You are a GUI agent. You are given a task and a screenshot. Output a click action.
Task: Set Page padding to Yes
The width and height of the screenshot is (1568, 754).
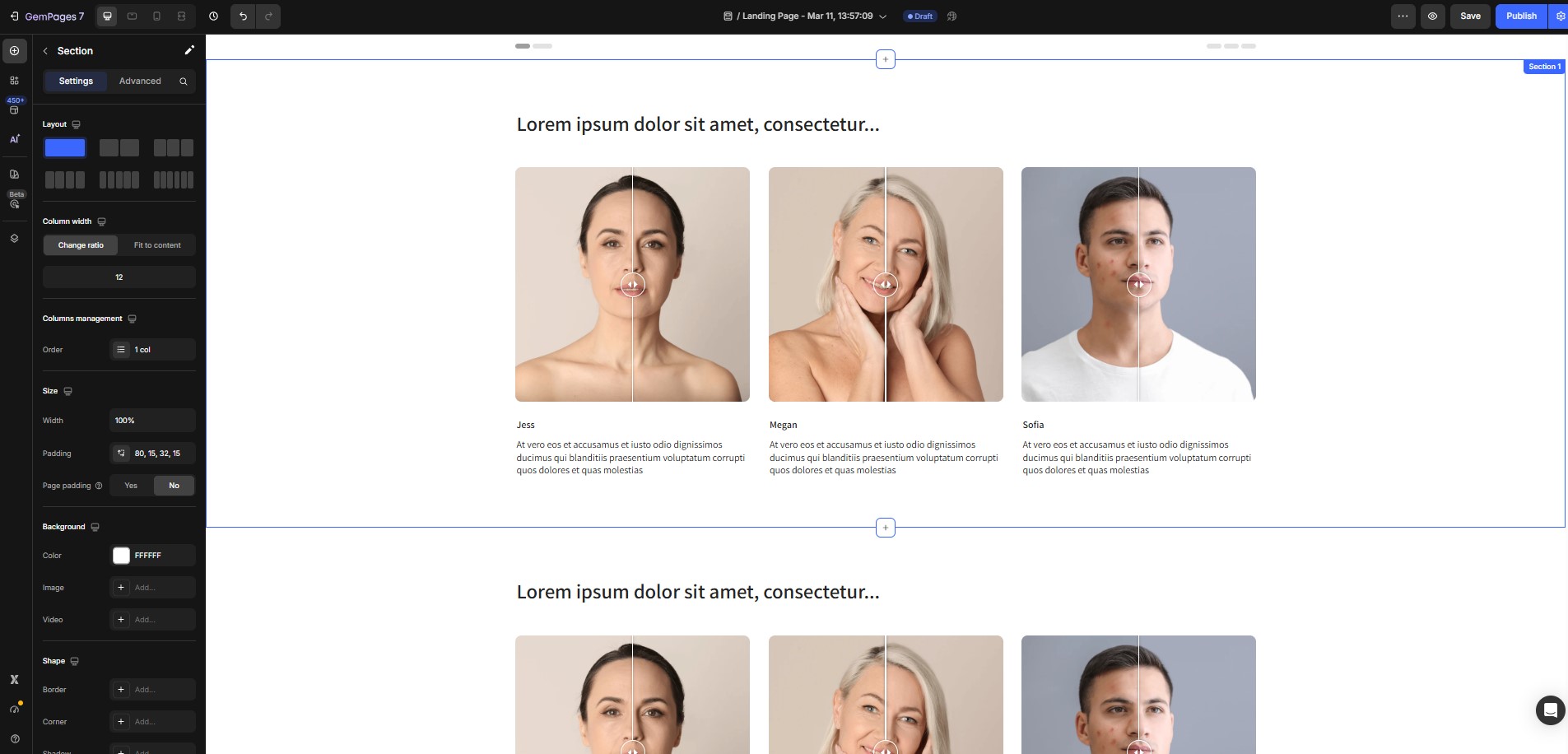[131, 486]
